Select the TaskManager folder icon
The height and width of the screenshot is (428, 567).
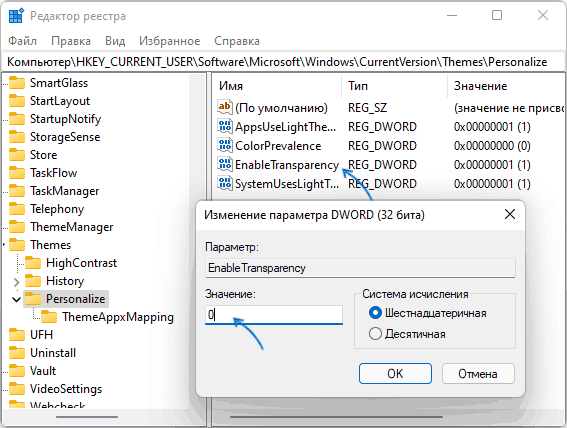(17, 191)
